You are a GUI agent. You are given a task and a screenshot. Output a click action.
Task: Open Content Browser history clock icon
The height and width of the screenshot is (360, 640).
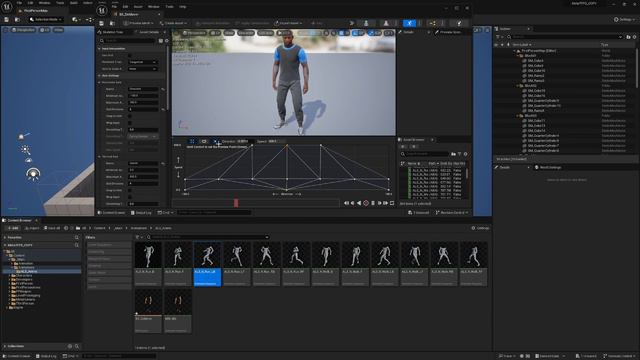point(66,228)
